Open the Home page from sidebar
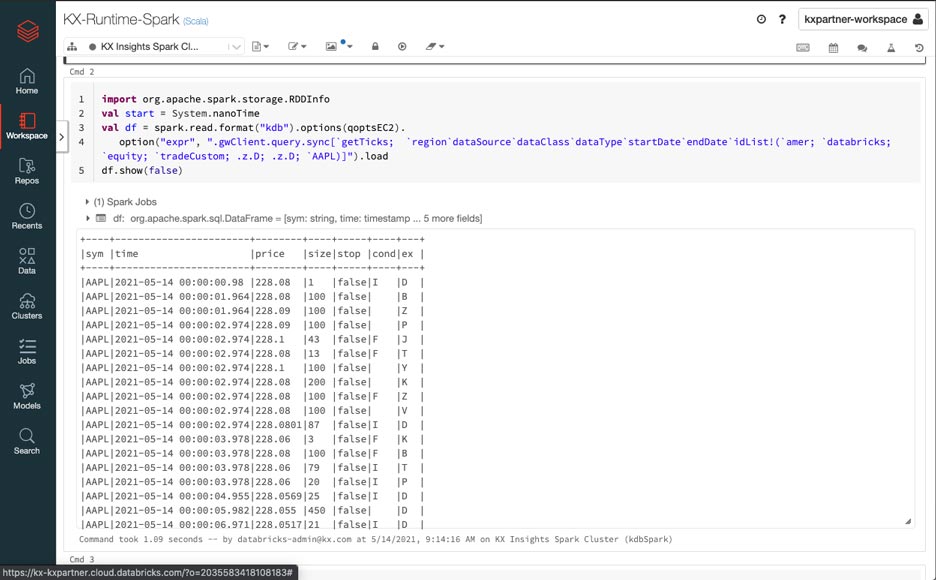This screenshot has width=936, height=580. tap(27, 81)
